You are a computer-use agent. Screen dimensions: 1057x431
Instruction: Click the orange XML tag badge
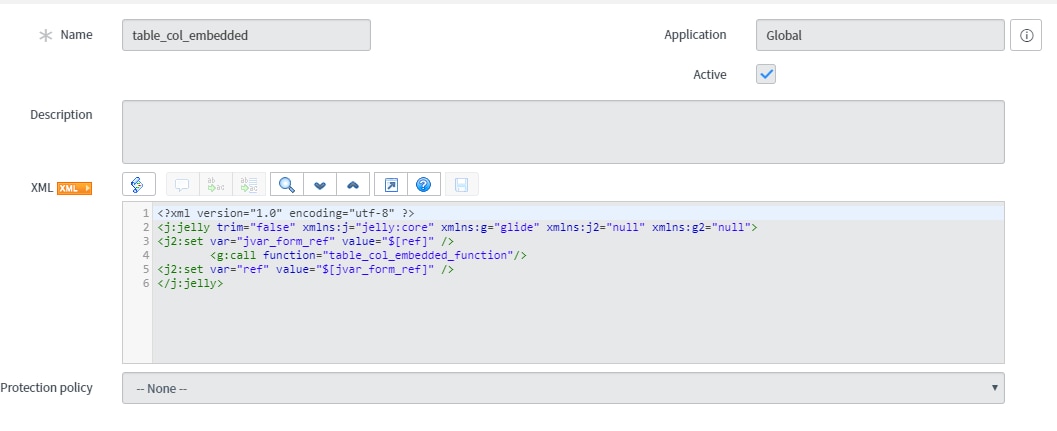tap(74, 188)
